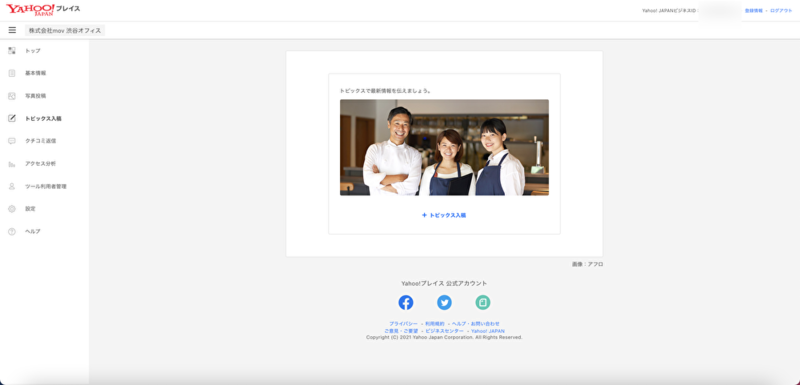Viewport: 800px width, 385px height.
Task: Open the Yahoo! JAPAN footer link
Action: 488,331
